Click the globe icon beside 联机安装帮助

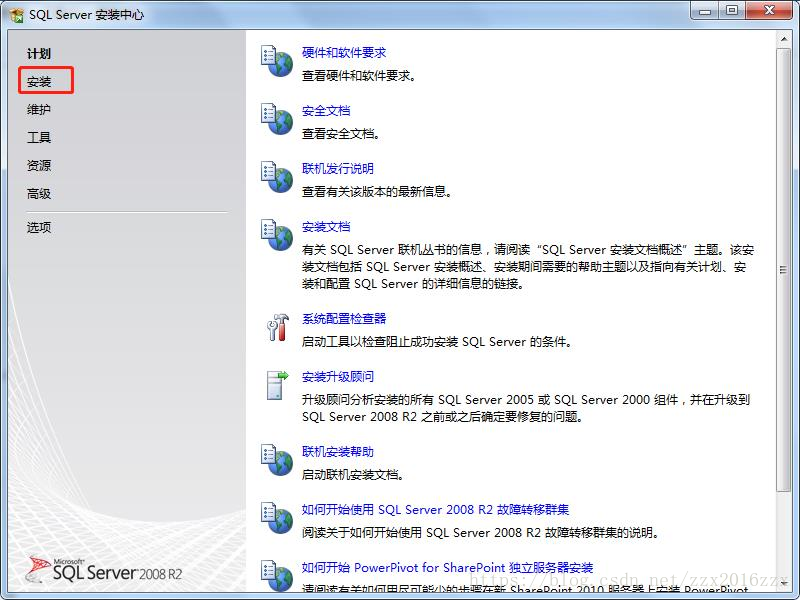277,460
